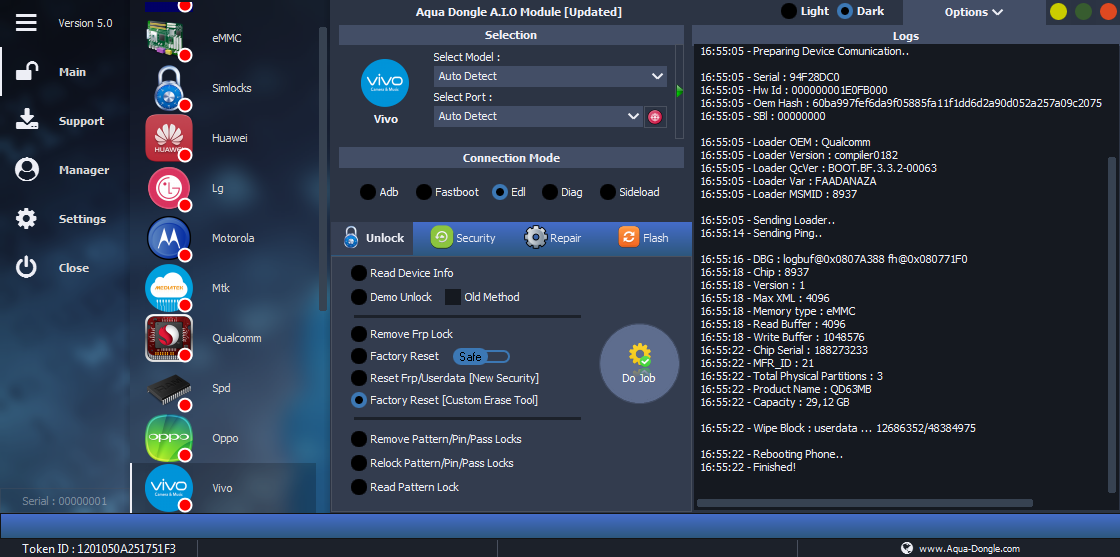Screen dimensions: 1120x557
Task: Select Adb connection mode
Action: coord(379,192)
